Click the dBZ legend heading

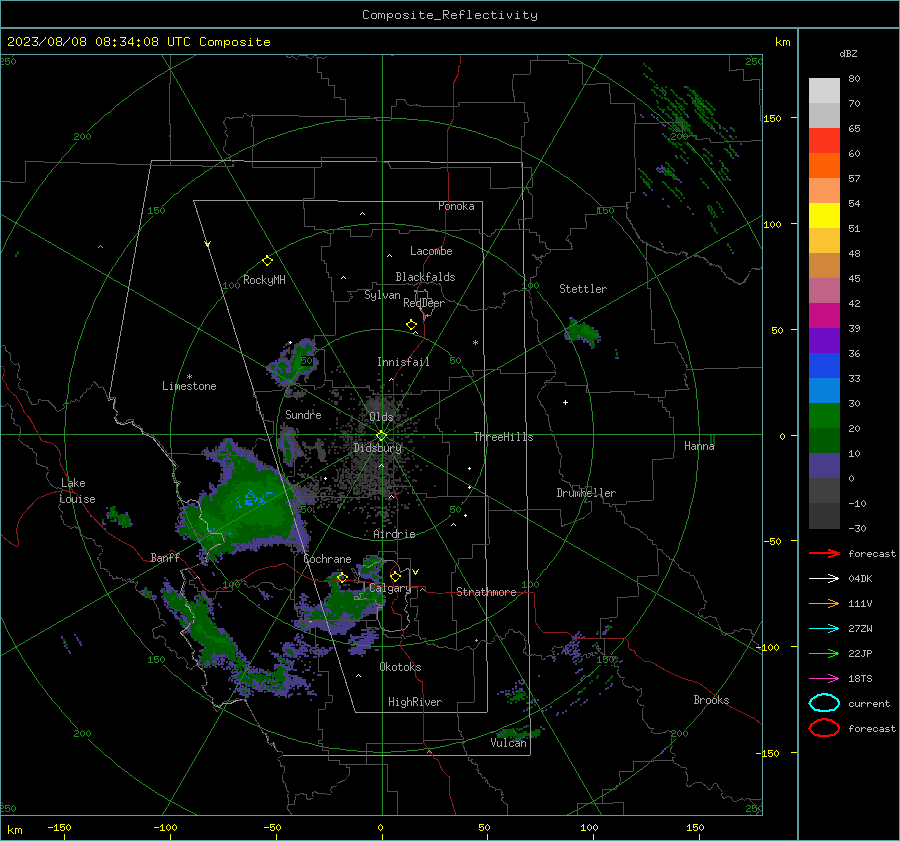(848, 53)
